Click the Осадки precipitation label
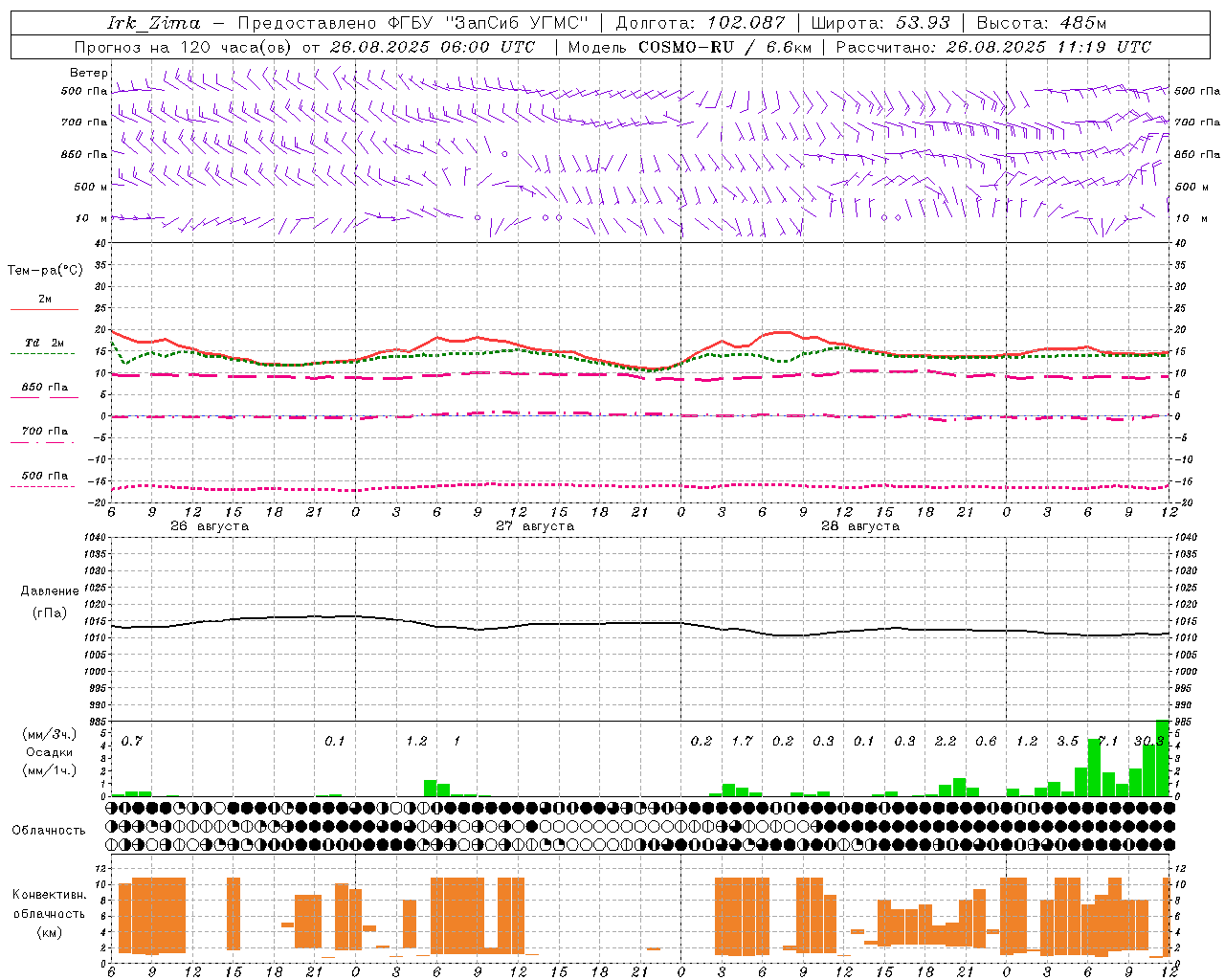 (49, 752)
